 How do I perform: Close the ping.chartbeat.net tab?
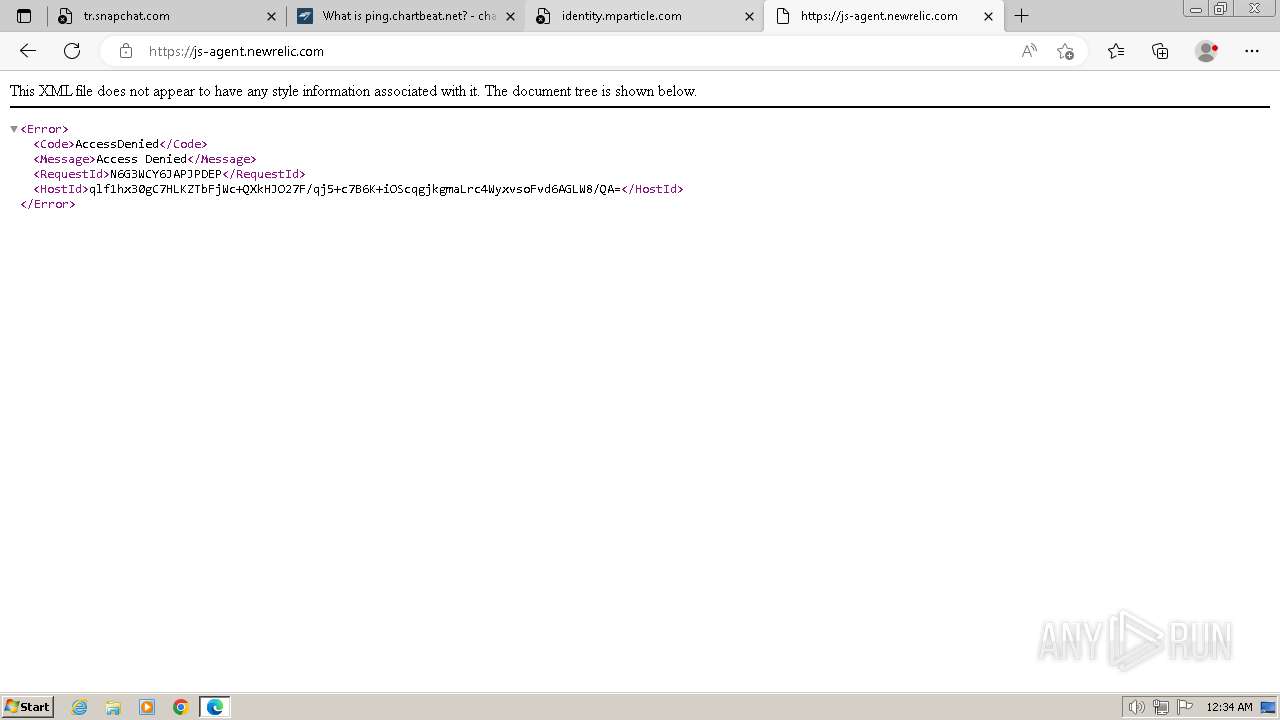510,16
